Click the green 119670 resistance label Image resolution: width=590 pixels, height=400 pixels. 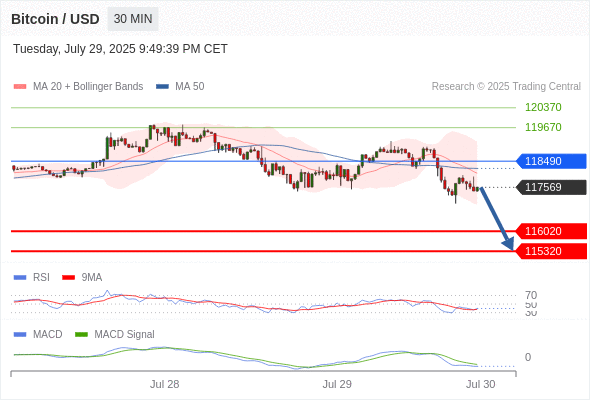tap(543, 127)
